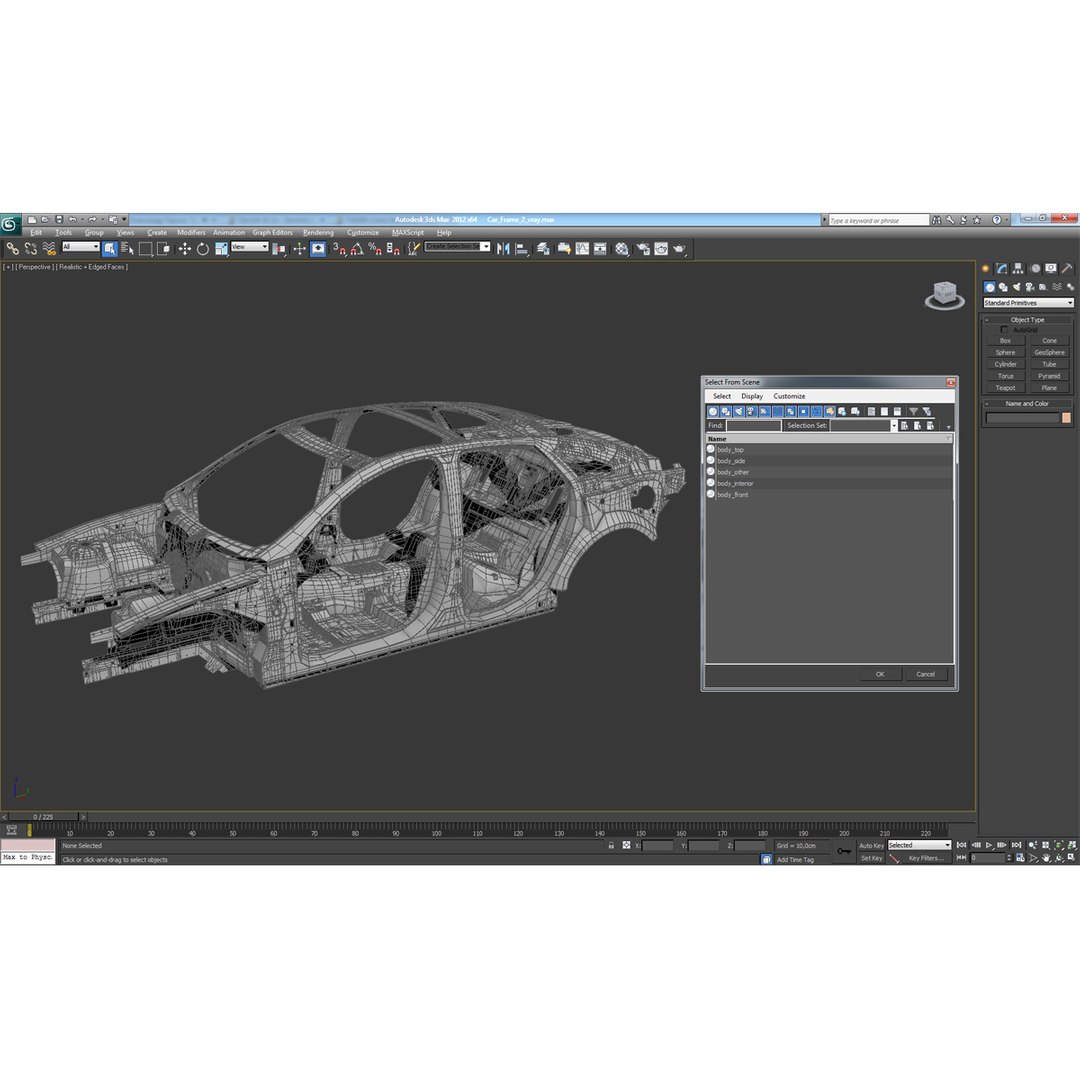Click Zoom Extents All icon
Viewport: 1080px width, 1080px height.
coord(1072,845)
